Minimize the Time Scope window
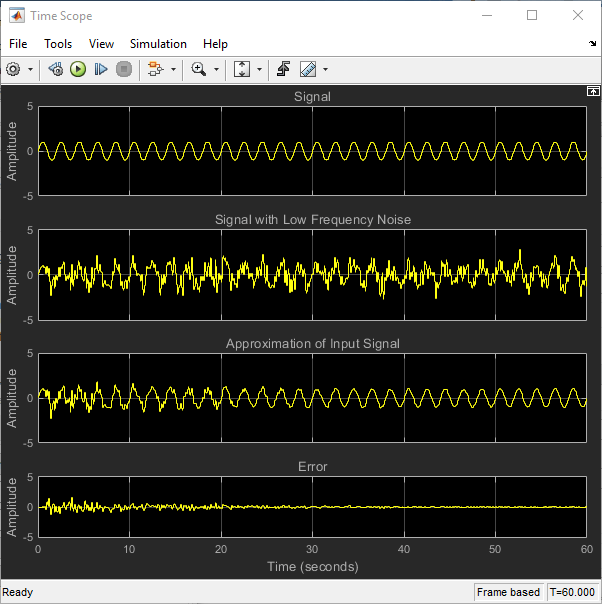The width and height of the screenshot is (602, 604). 487,16
